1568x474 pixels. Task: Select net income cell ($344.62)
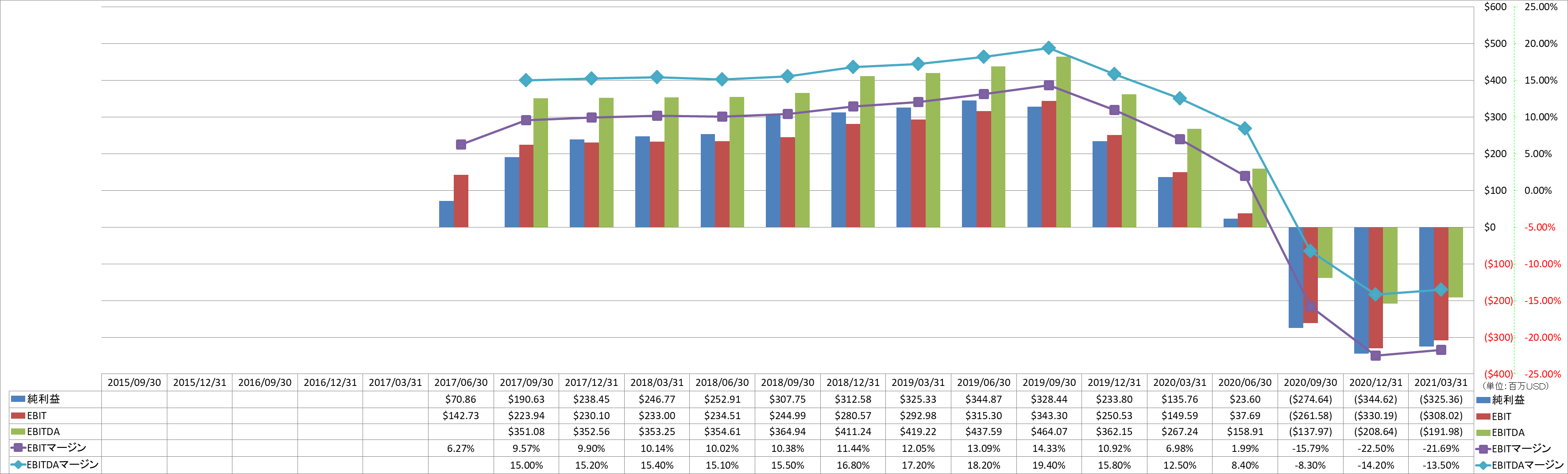pyautogui.click(x=1376, y=399)
